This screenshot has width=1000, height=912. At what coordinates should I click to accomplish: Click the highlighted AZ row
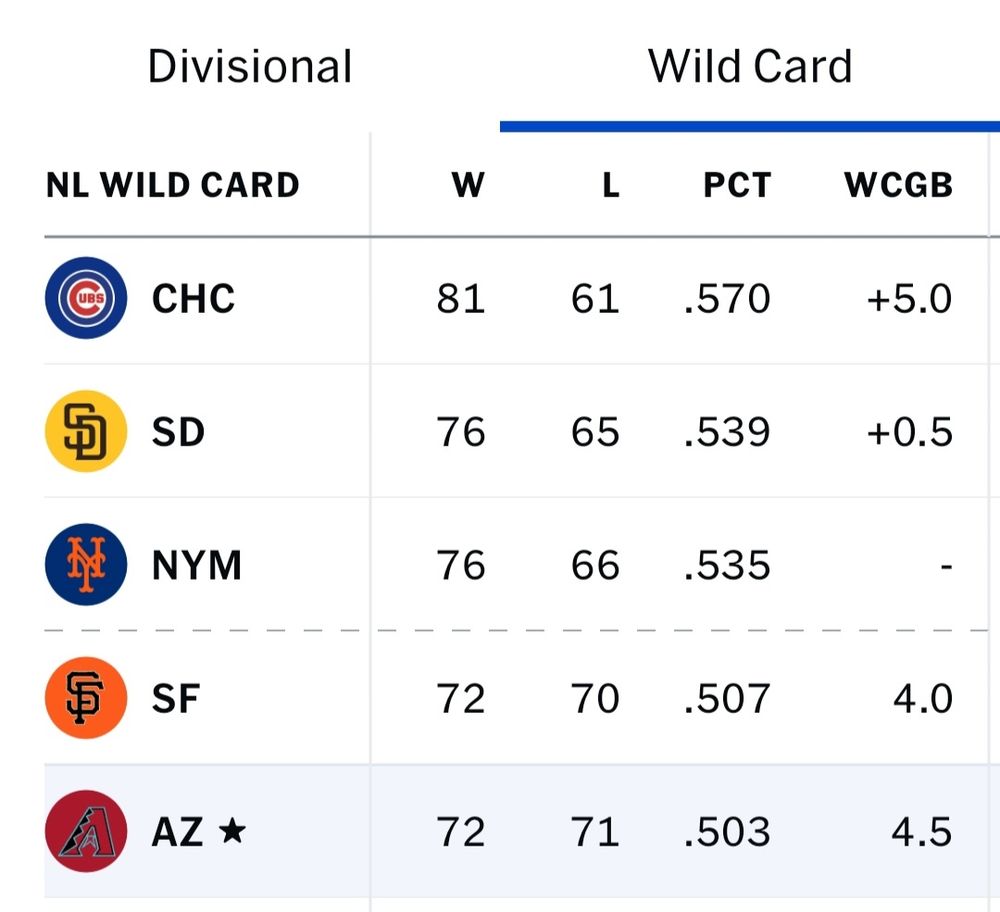click(x=500, y=831)
